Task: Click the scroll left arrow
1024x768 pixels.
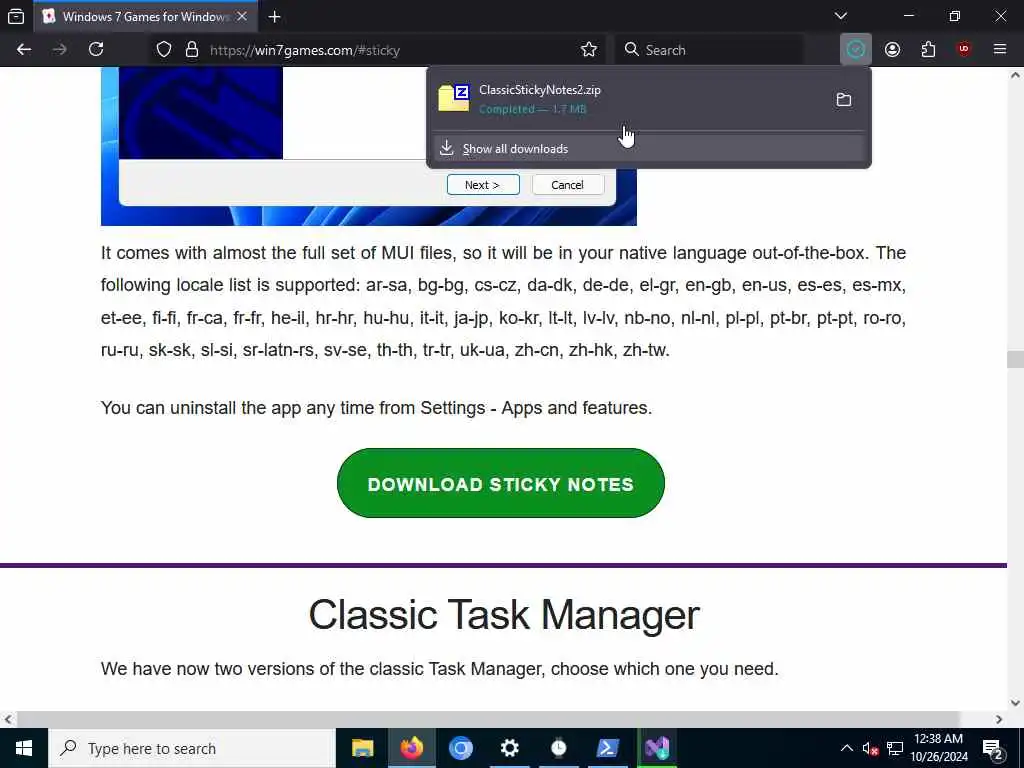Action: (x=8, y=719)
